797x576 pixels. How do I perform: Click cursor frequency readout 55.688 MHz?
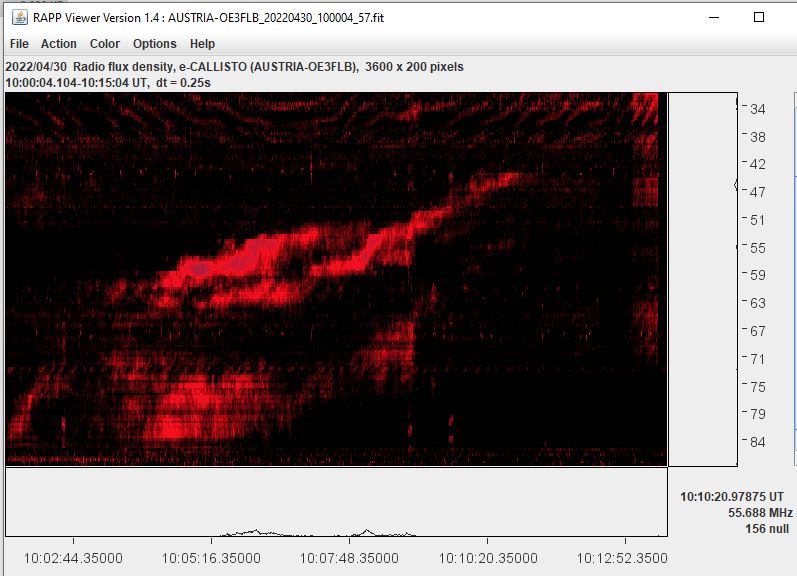click(x=760, y=512)
